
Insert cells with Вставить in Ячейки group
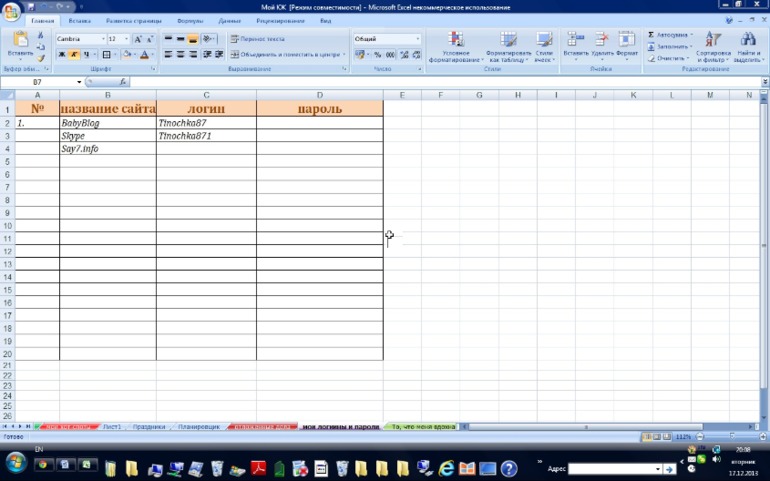[x=575, y=46]
